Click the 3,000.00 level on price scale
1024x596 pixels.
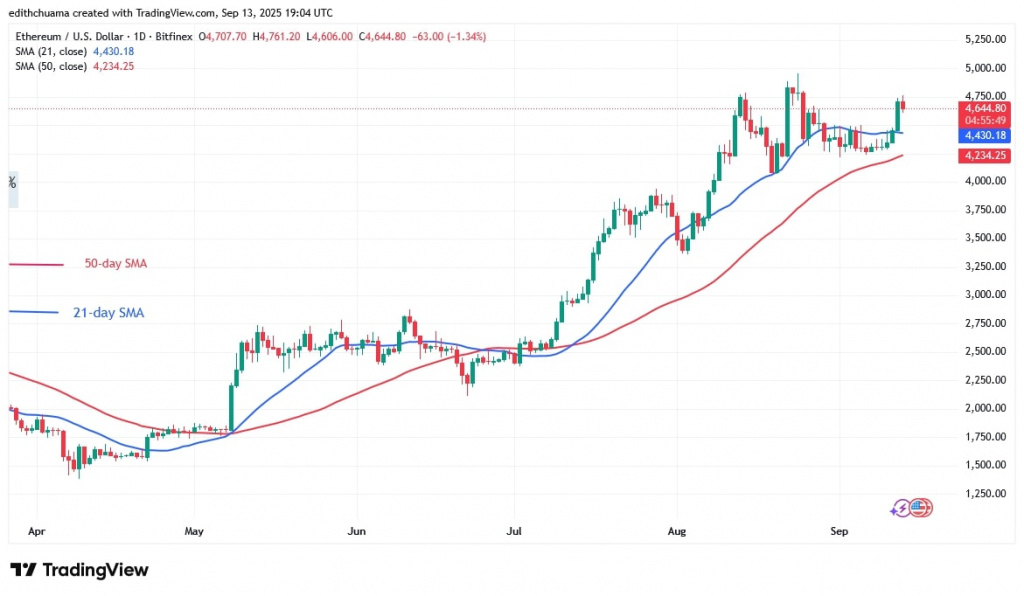point(985,295)
